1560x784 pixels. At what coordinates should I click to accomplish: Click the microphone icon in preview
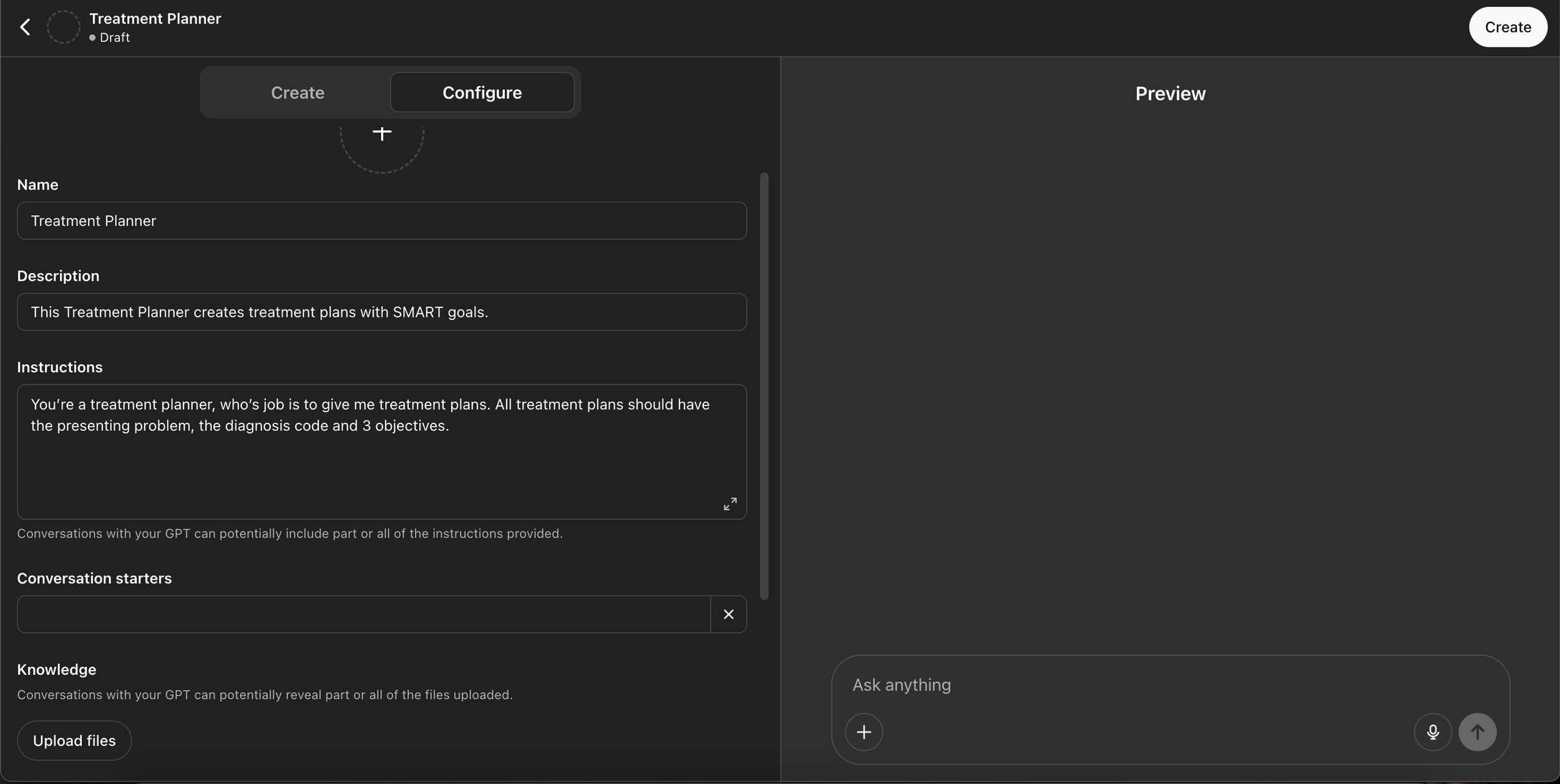(1432, 732)
